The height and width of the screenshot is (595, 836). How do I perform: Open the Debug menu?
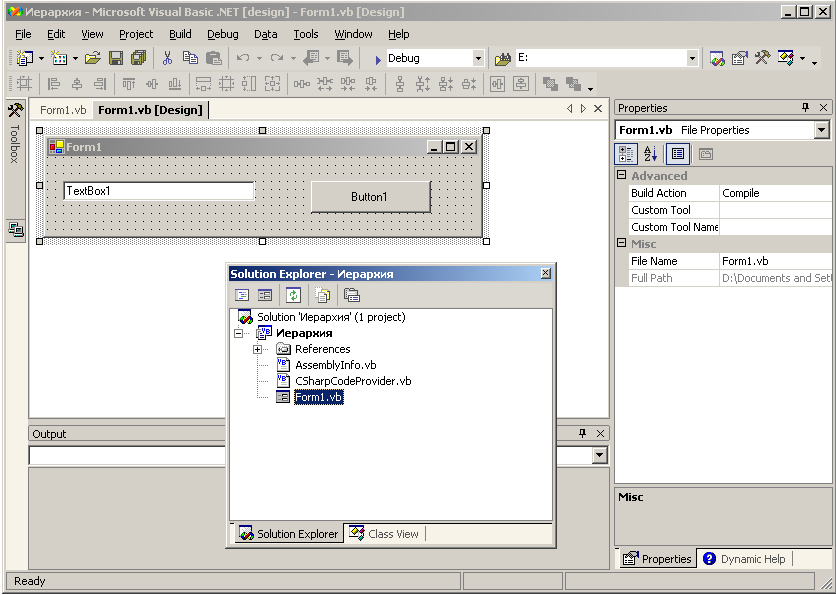tap(223, 34)
